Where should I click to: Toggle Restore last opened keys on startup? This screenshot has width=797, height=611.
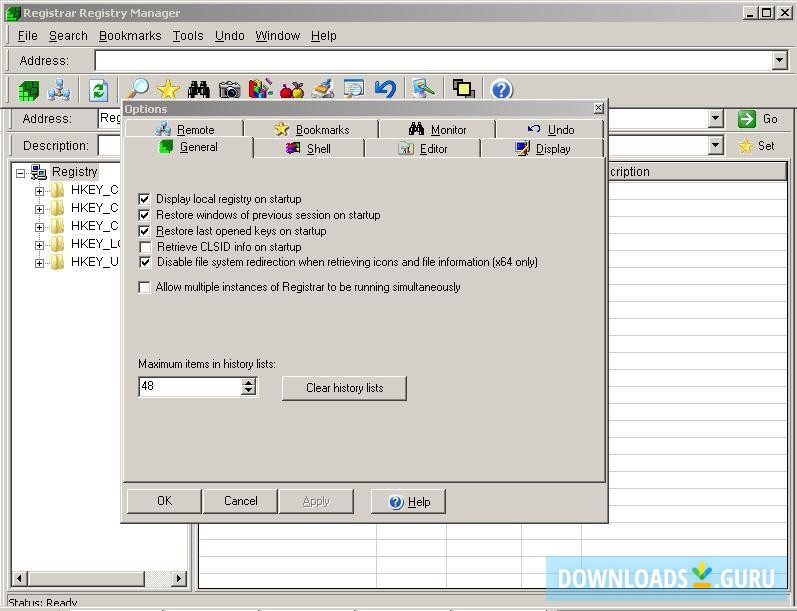pos(144,231)
